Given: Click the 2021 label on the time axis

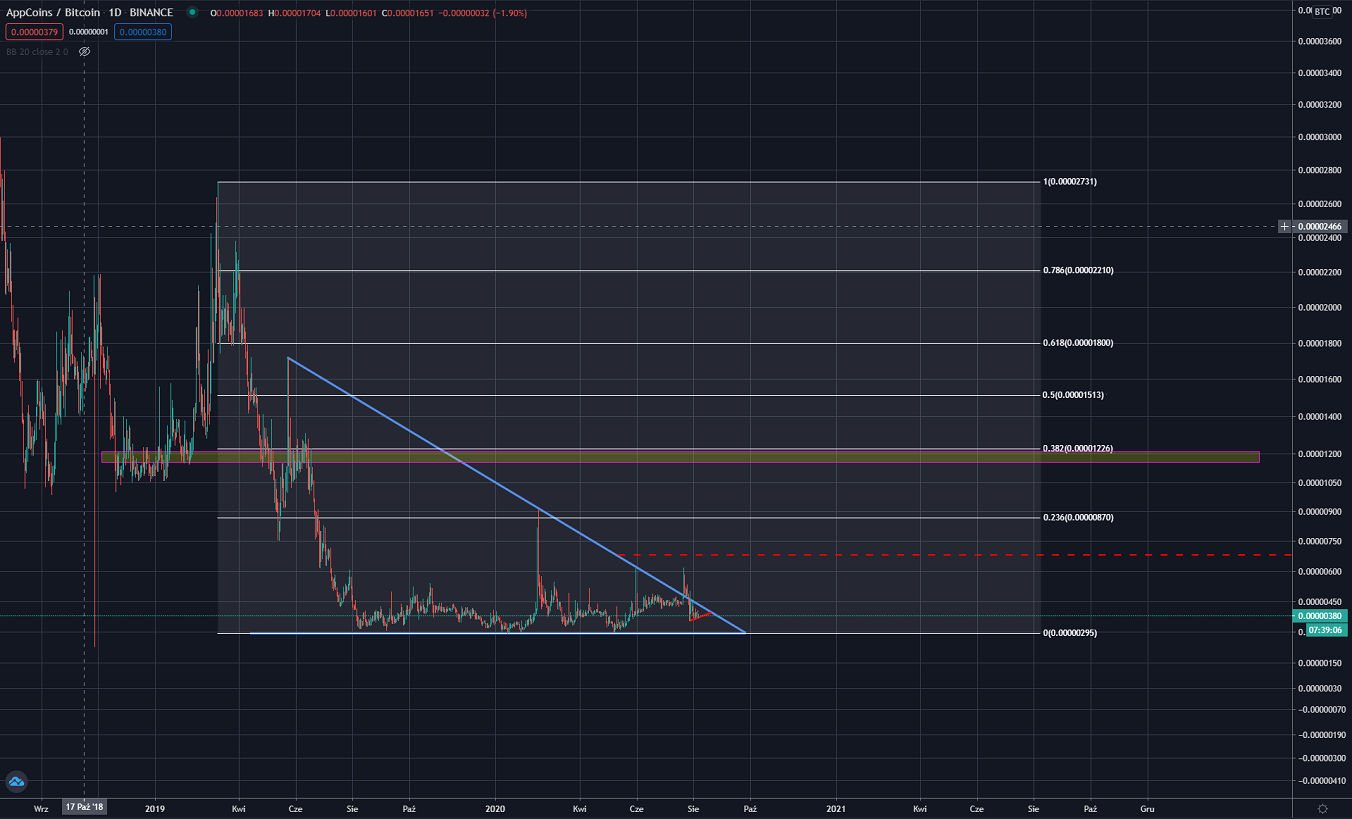Looking at the screenshot, I should tap(836, 807).
